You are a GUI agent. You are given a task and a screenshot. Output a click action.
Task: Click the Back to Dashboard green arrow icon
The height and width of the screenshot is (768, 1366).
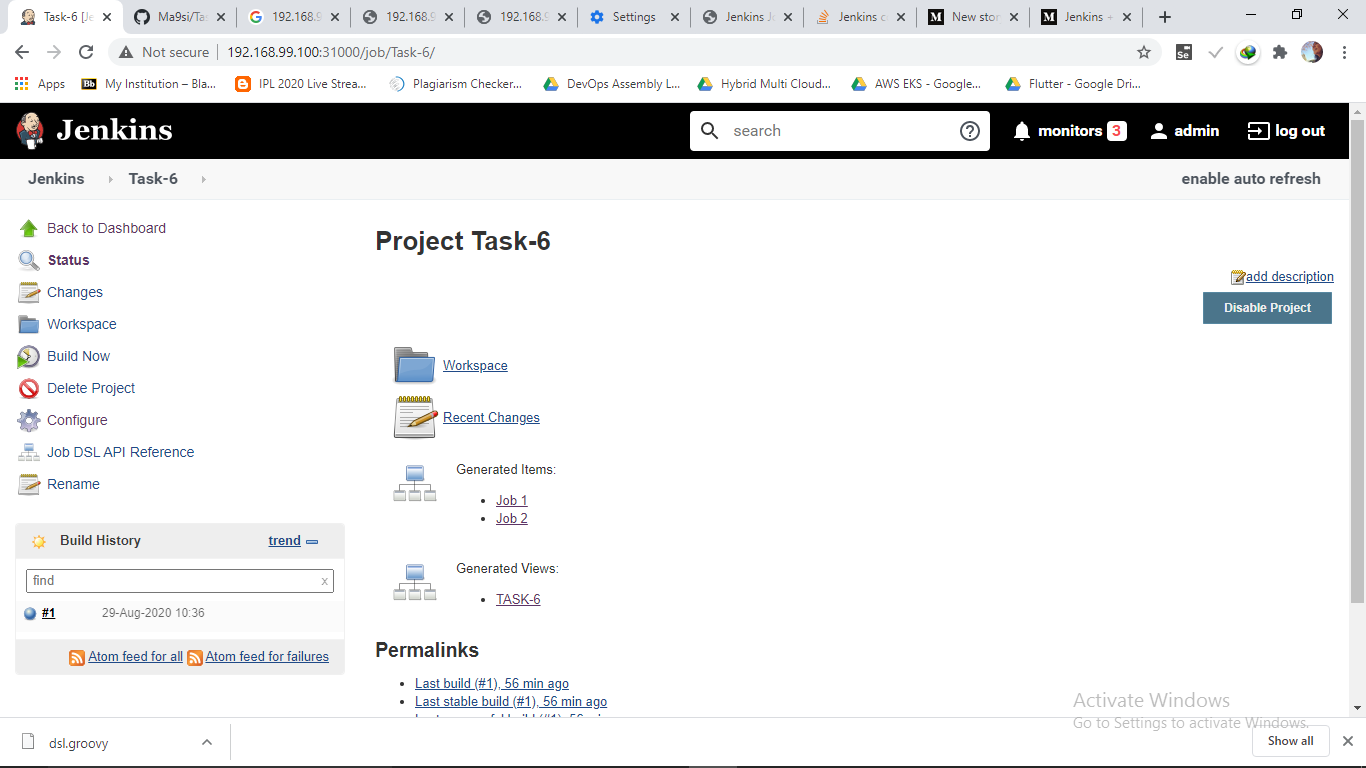(29, 228)
